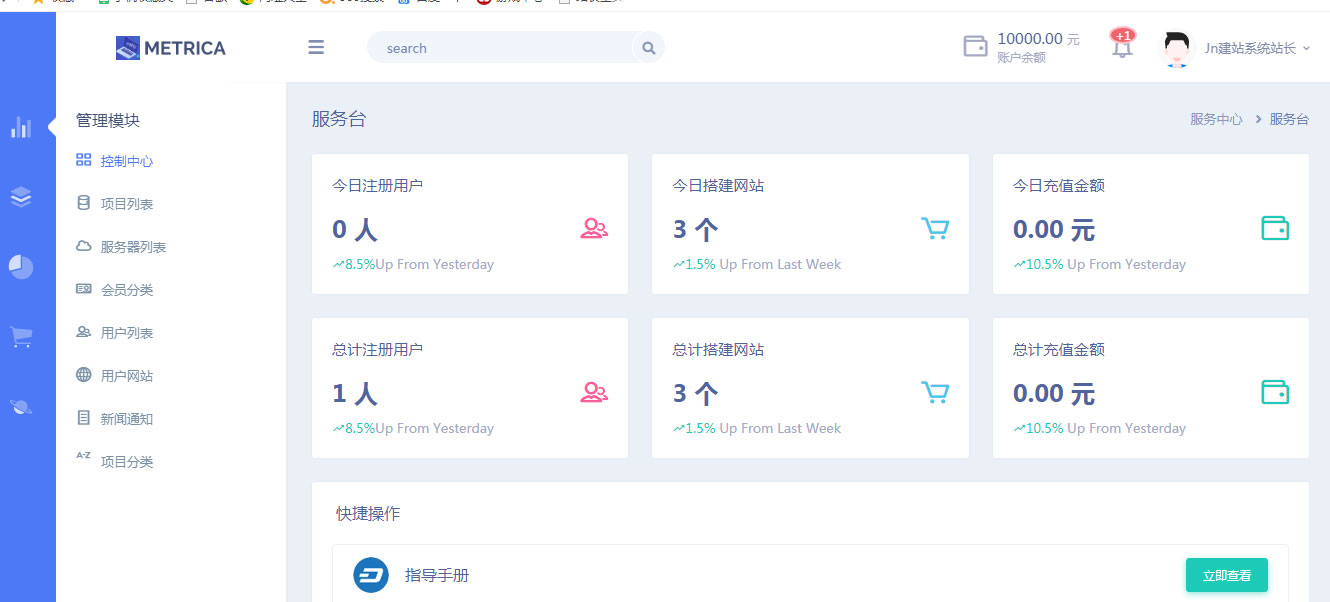This screenshot has height=602, width=1330.
Task: Open 新闻通知 from the sidebar
Action: pyautogui.click(x=126, y=419)
